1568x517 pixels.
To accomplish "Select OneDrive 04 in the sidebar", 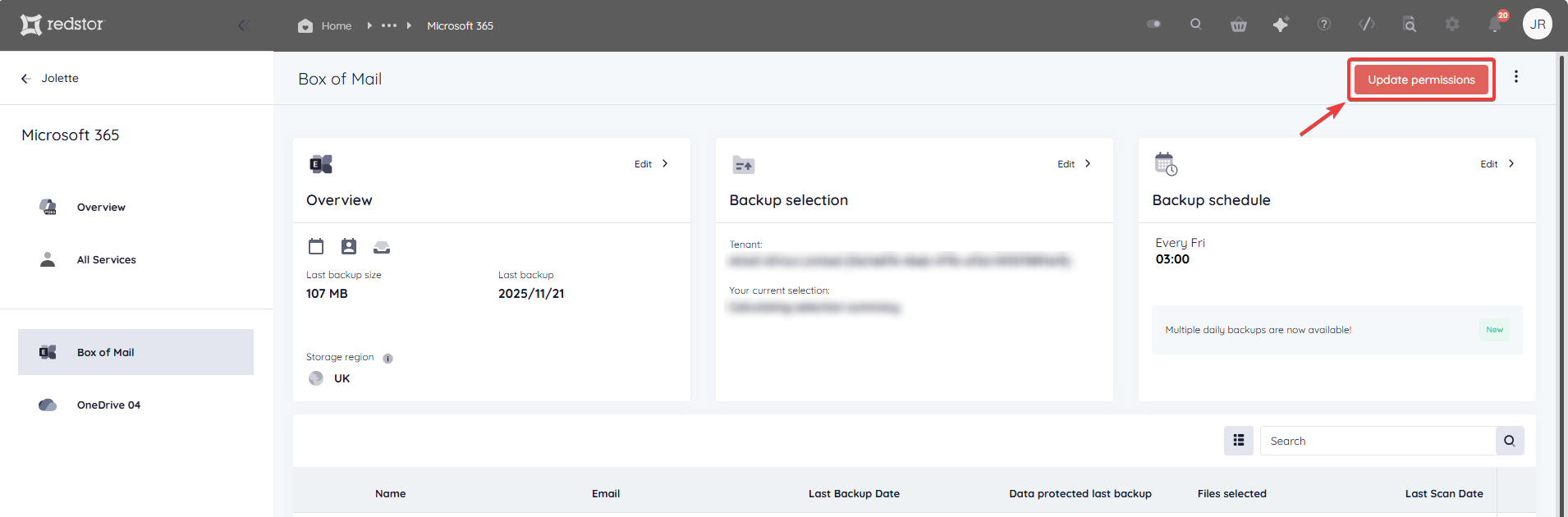I will click(108, 405).
